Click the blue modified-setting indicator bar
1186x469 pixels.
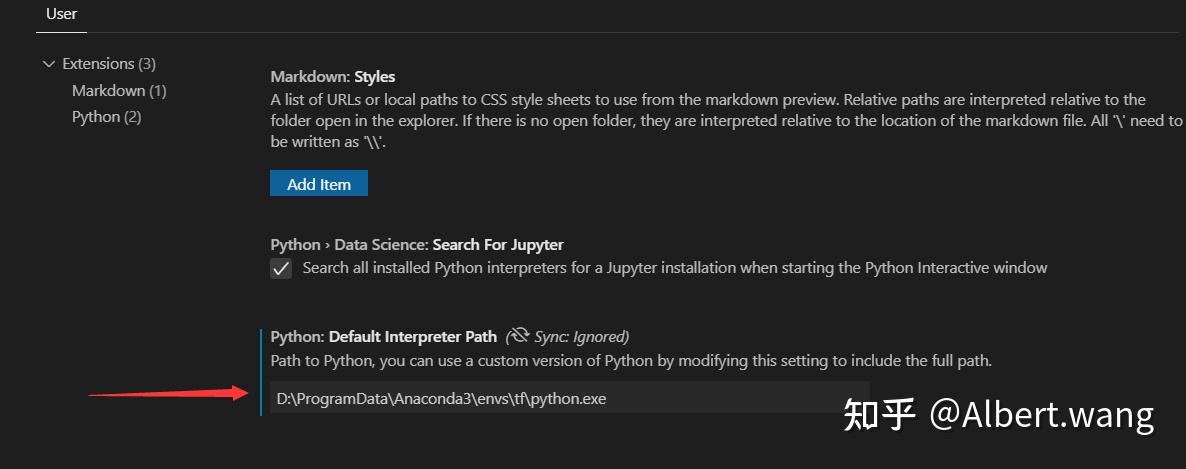tap(261, 372)
